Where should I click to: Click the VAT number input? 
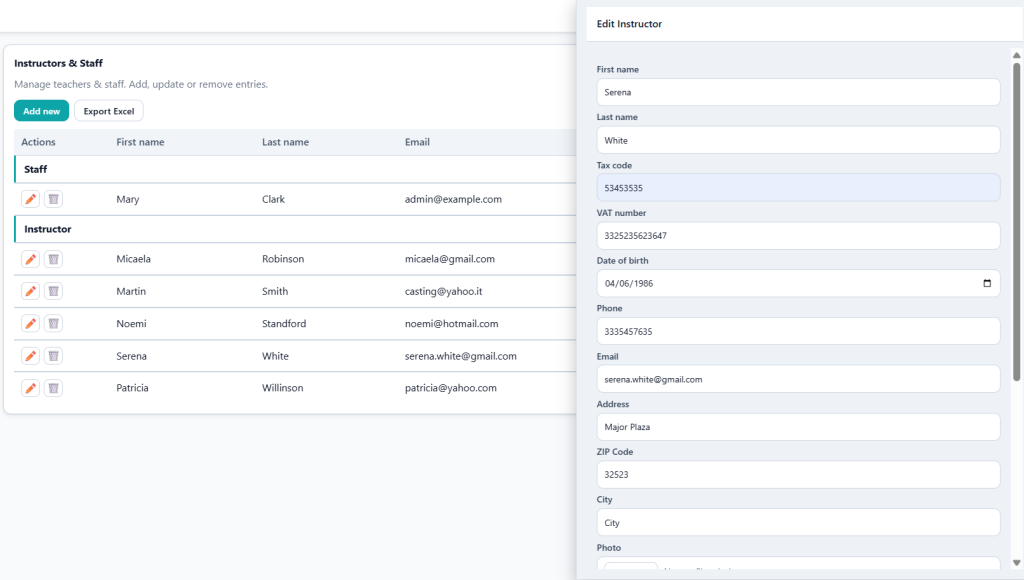tap(798, 235)
